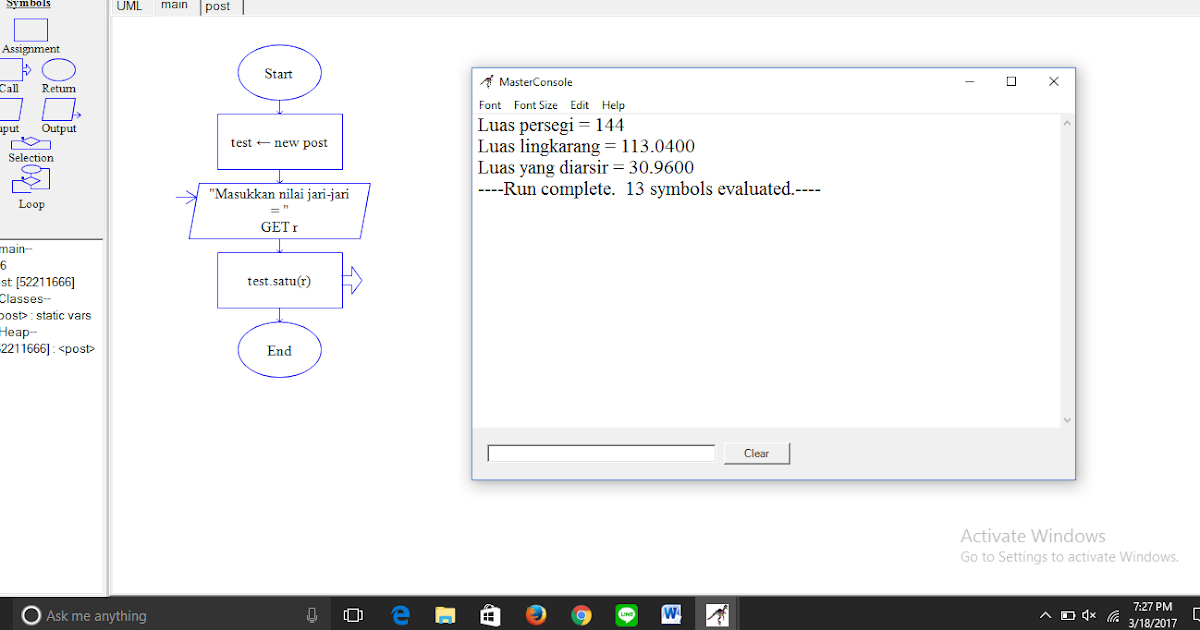Check the battery tray icon

pyautogui.click(x=1068, y=615)
